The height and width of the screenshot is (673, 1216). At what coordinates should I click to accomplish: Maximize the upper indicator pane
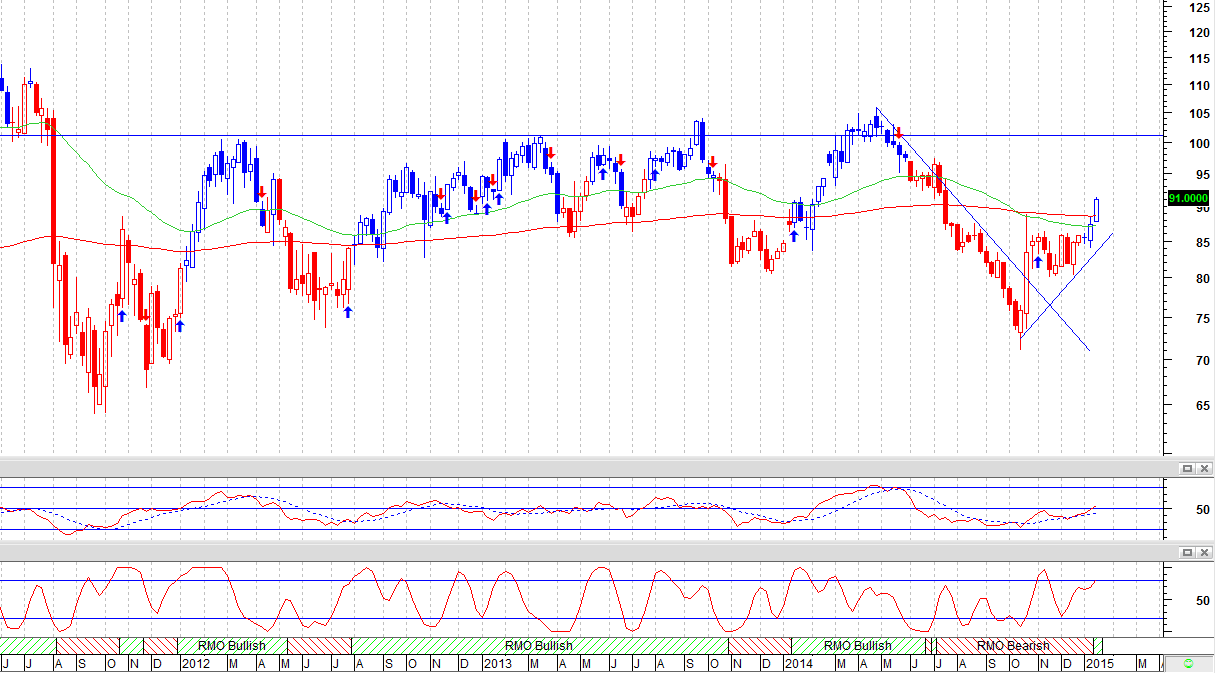click(x=1187, y=468)
